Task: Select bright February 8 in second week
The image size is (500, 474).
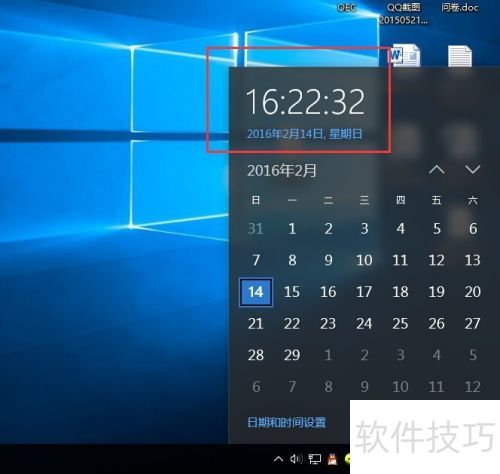Action: 292,260
